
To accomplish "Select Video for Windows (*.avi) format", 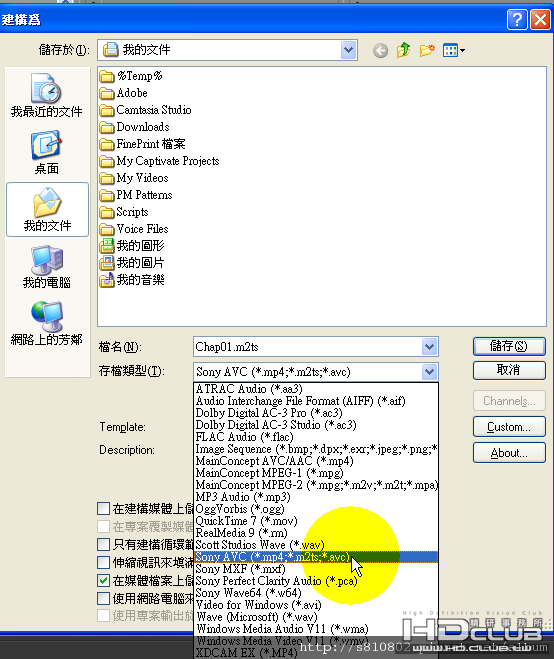I will pyautogui.click(x=258, y=605).
